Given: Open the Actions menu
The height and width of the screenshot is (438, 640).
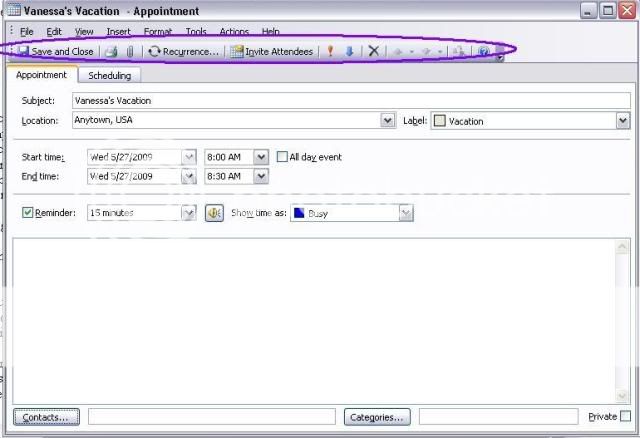Looking at the screenshot, I should (234, 32).
